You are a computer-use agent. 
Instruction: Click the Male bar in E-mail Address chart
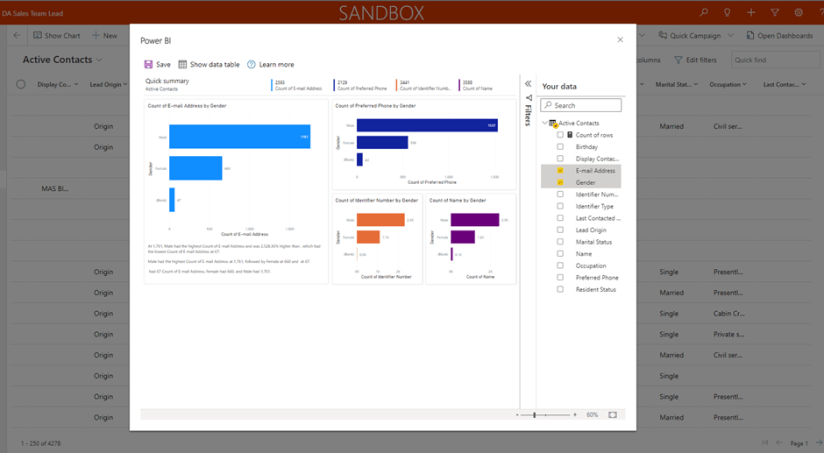[240, 137]
